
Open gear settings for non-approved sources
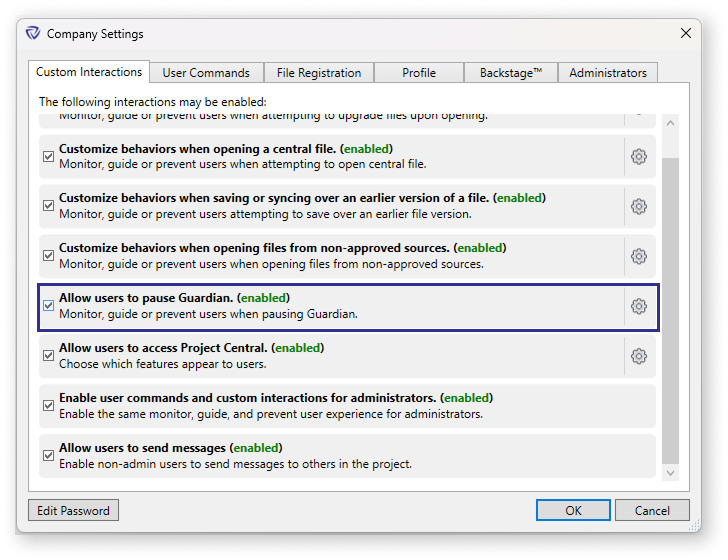[x=639, y=256]
